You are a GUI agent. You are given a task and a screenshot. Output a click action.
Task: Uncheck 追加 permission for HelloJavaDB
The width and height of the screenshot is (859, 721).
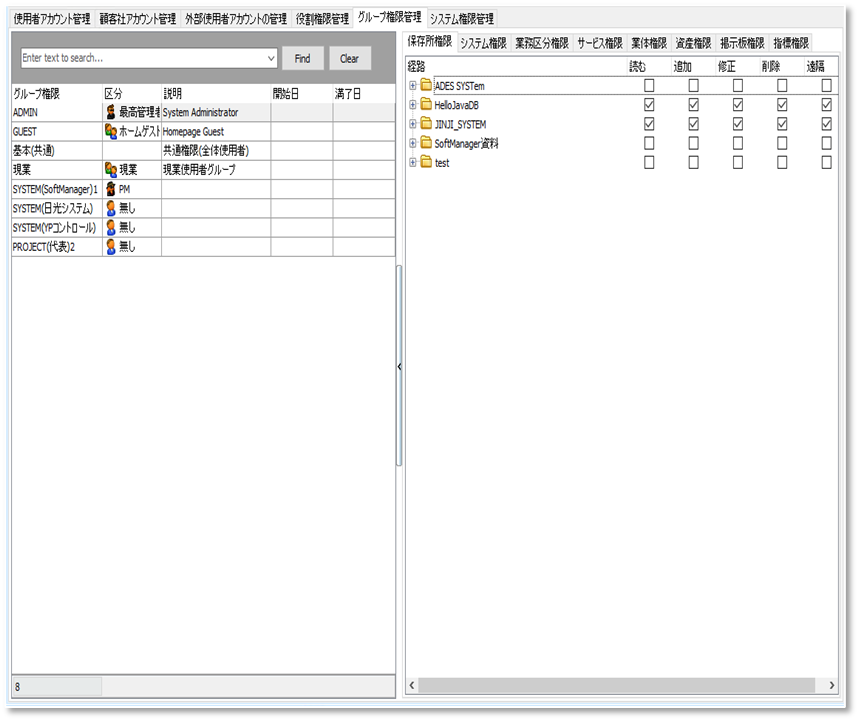(694, 105)
